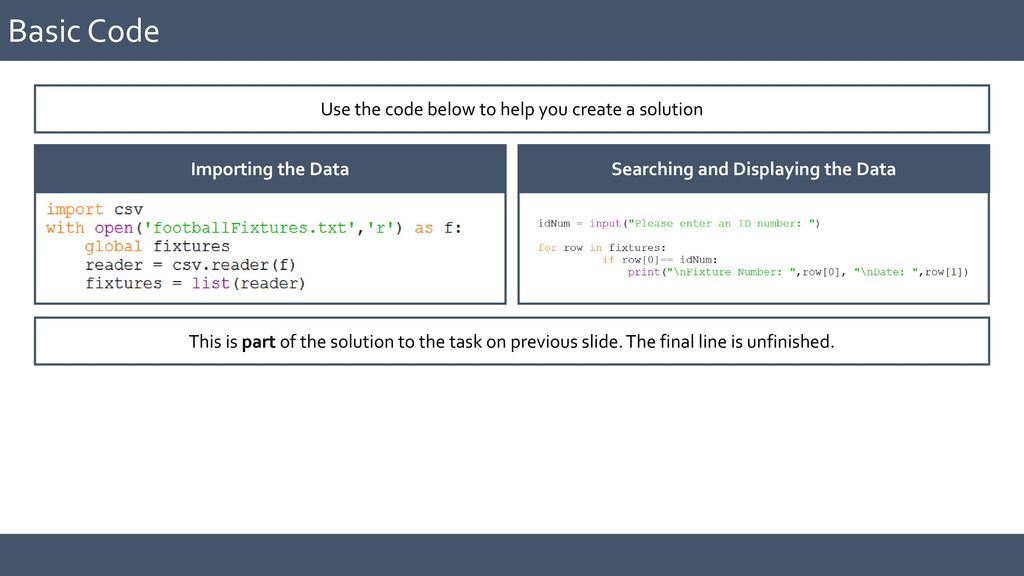This screenshot has height=576, width=1024.
Task: Click the dark footer bar at the bottom
Action: [512, 554]
